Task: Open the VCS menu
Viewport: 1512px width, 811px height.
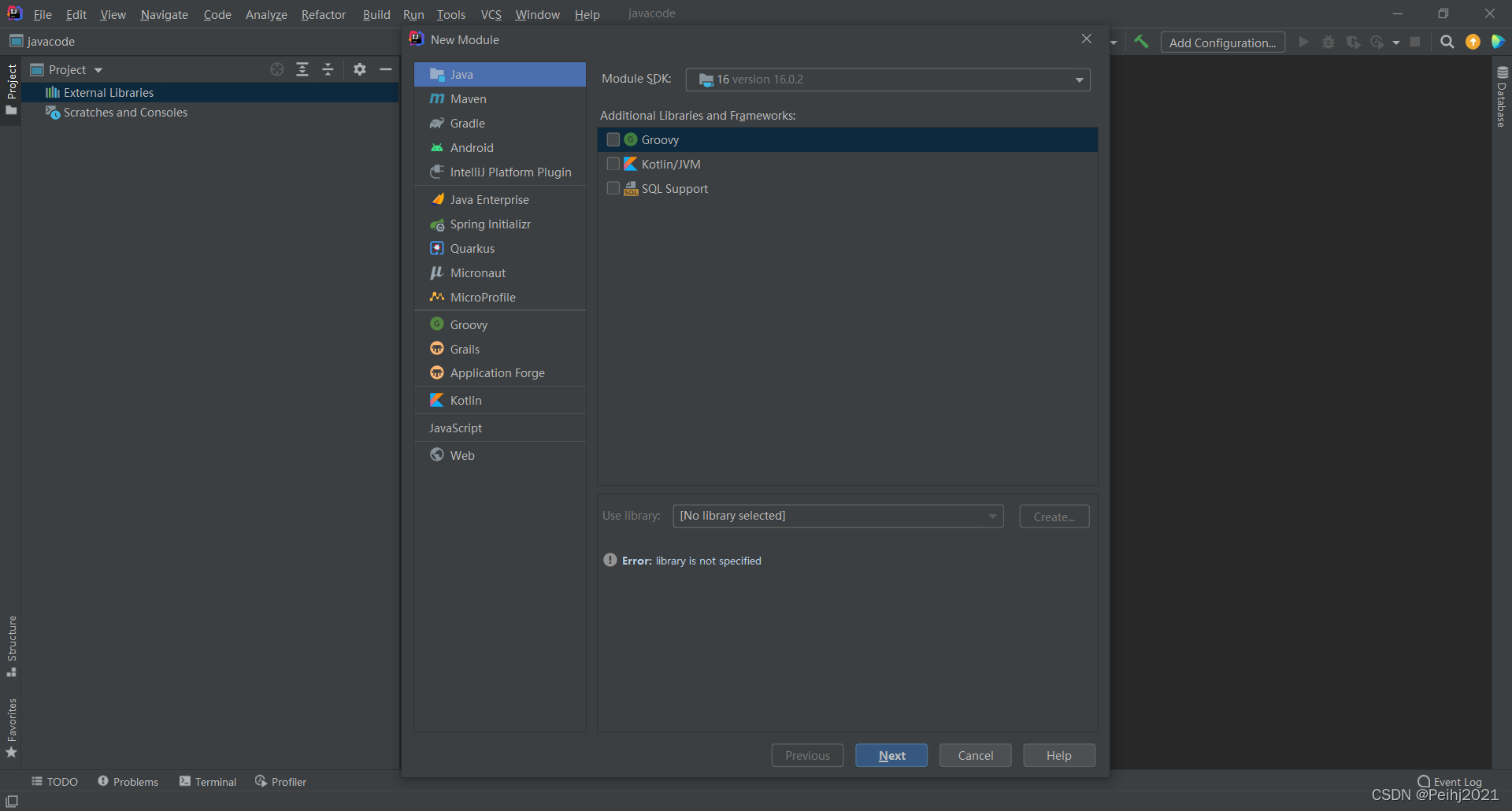Action: (x=491, y=14)
